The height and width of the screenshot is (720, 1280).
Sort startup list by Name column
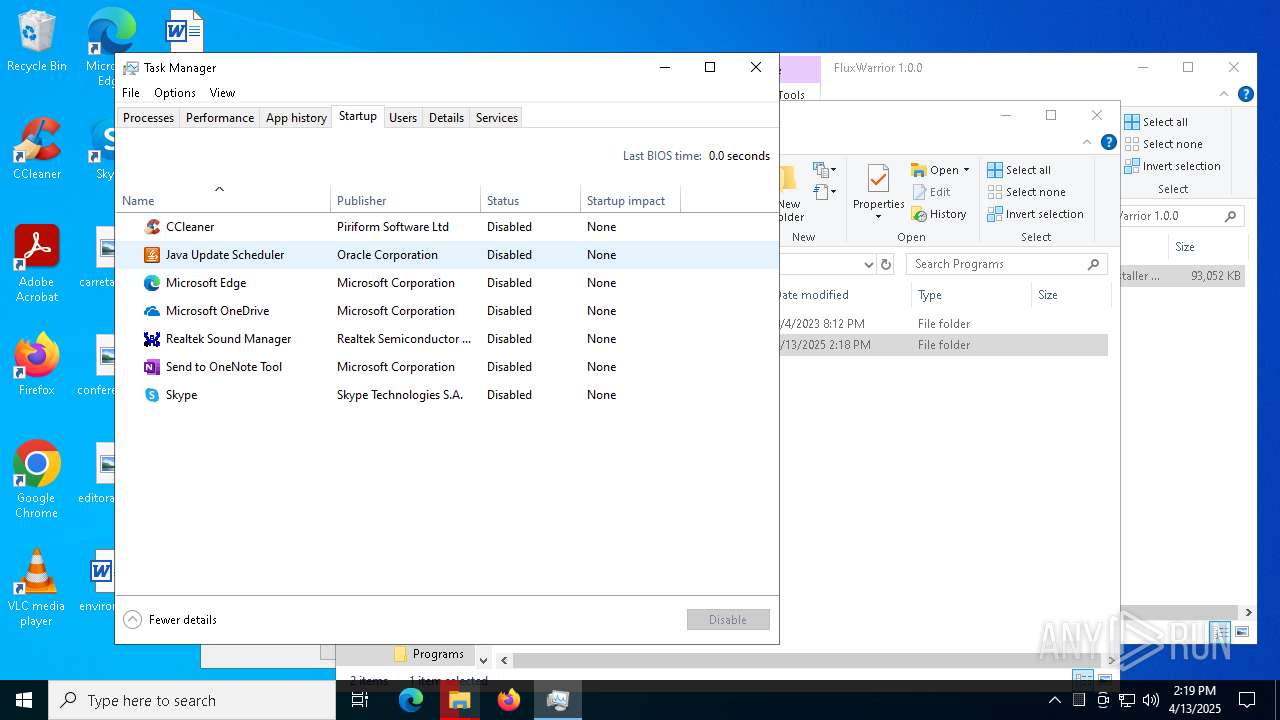coord(223,200)
